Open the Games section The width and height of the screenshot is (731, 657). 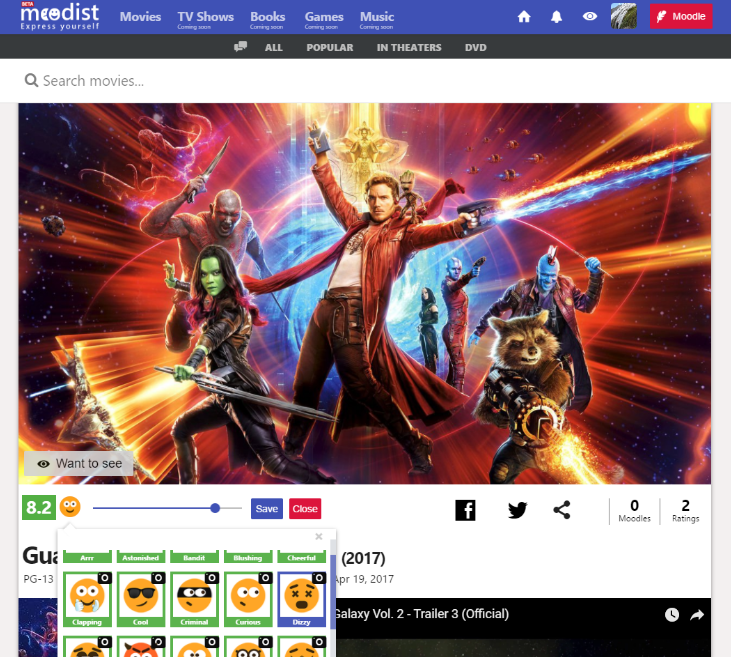[x=324, y=17]
